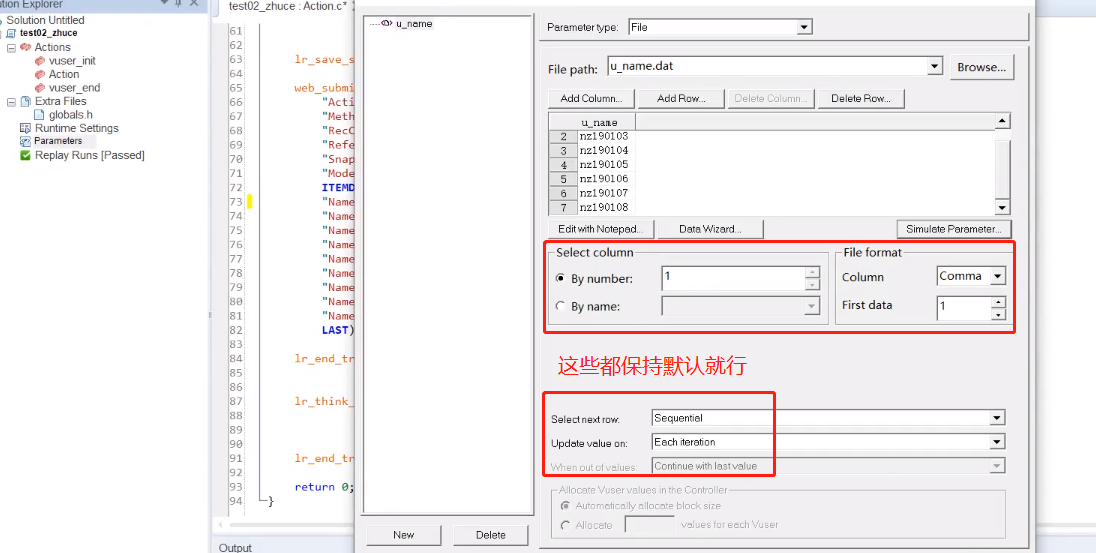Click the Action script icon
The width and height of the screenshot is (1096, 553).
tap(40, 74)
